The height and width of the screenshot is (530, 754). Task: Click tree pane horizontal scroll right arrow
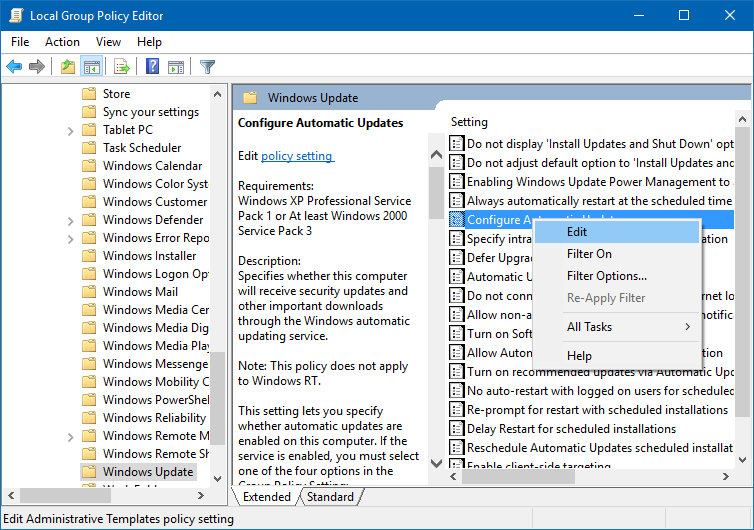click(201, 495)
